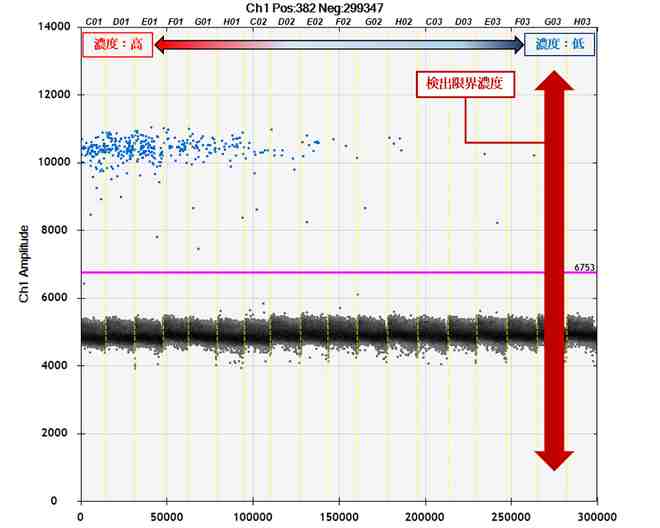Image resolution: width=660 pixels, height=528 pixels.
Task: Click the 150000 event-number tick label
Action: click(339, 517)
